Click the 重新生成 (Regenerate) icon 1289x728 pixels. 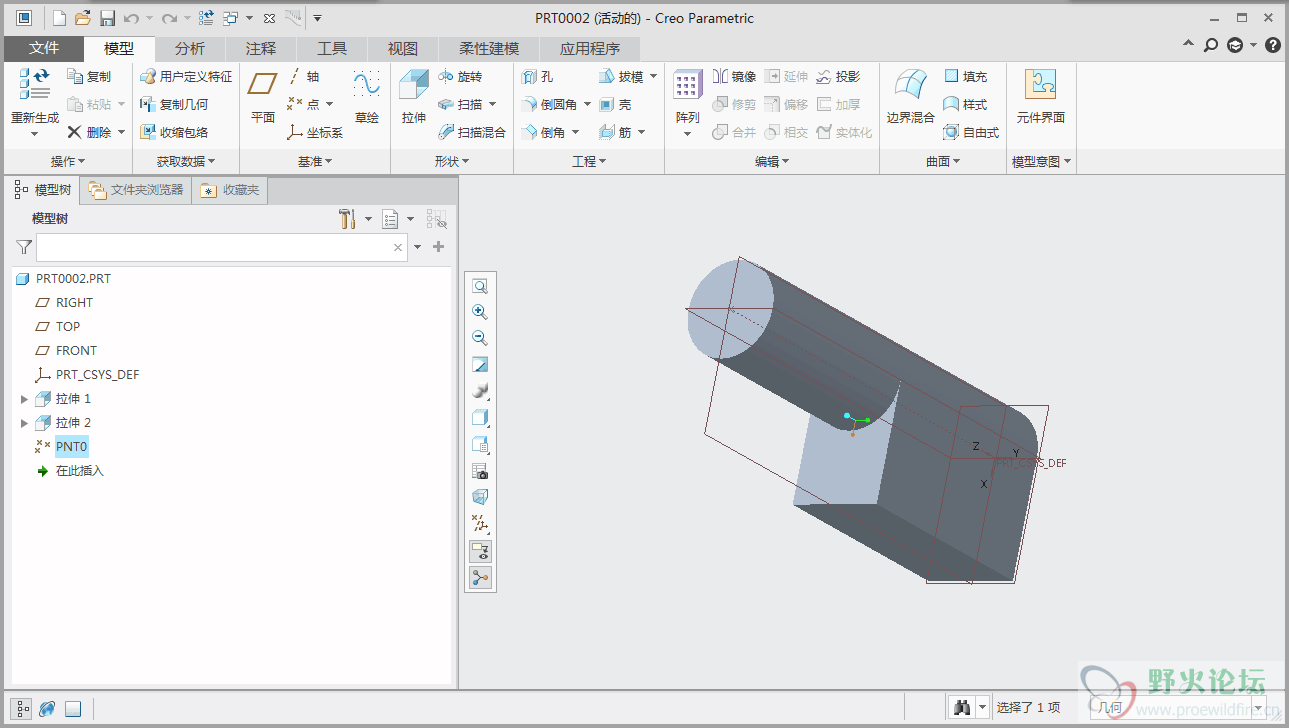[x=34, y=83]
